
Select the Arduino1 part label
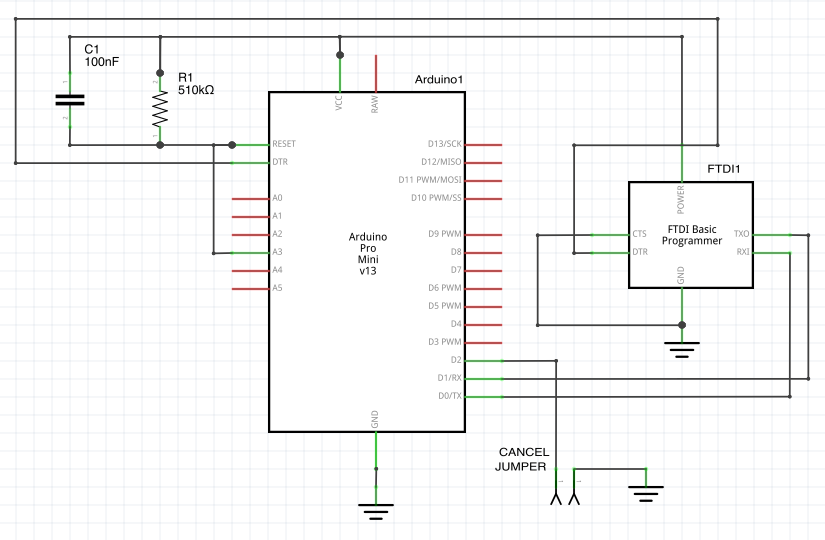coord(439,79)
